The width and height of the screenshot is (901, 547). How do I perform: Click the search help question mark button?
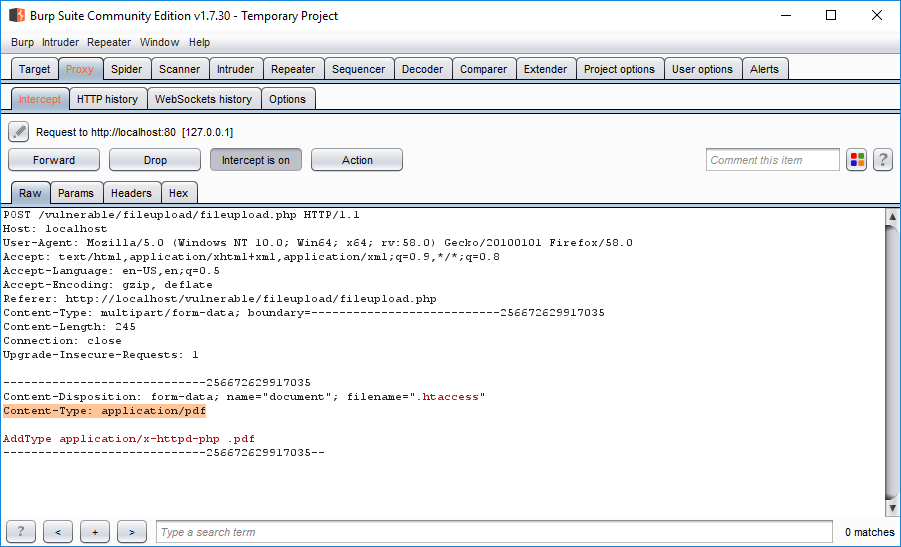point(21,532)
